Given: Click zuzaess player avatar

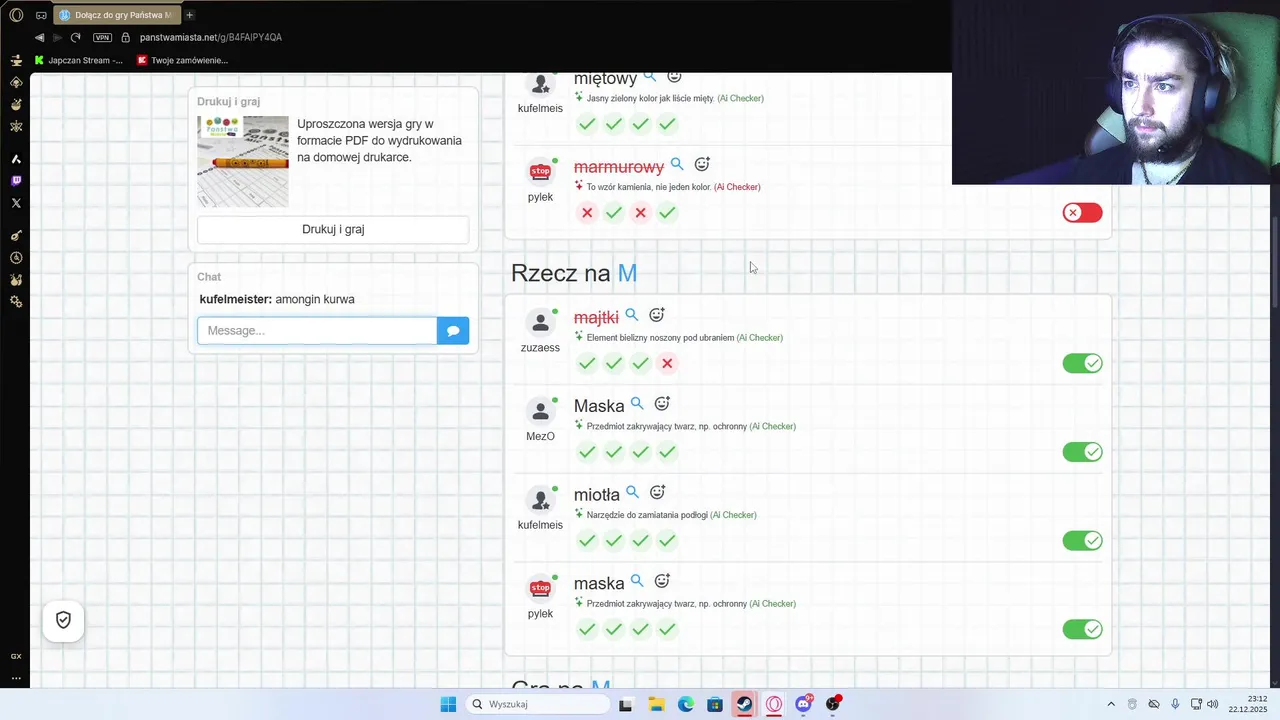Looking at the screenshot, I should [x=540, y=322].
